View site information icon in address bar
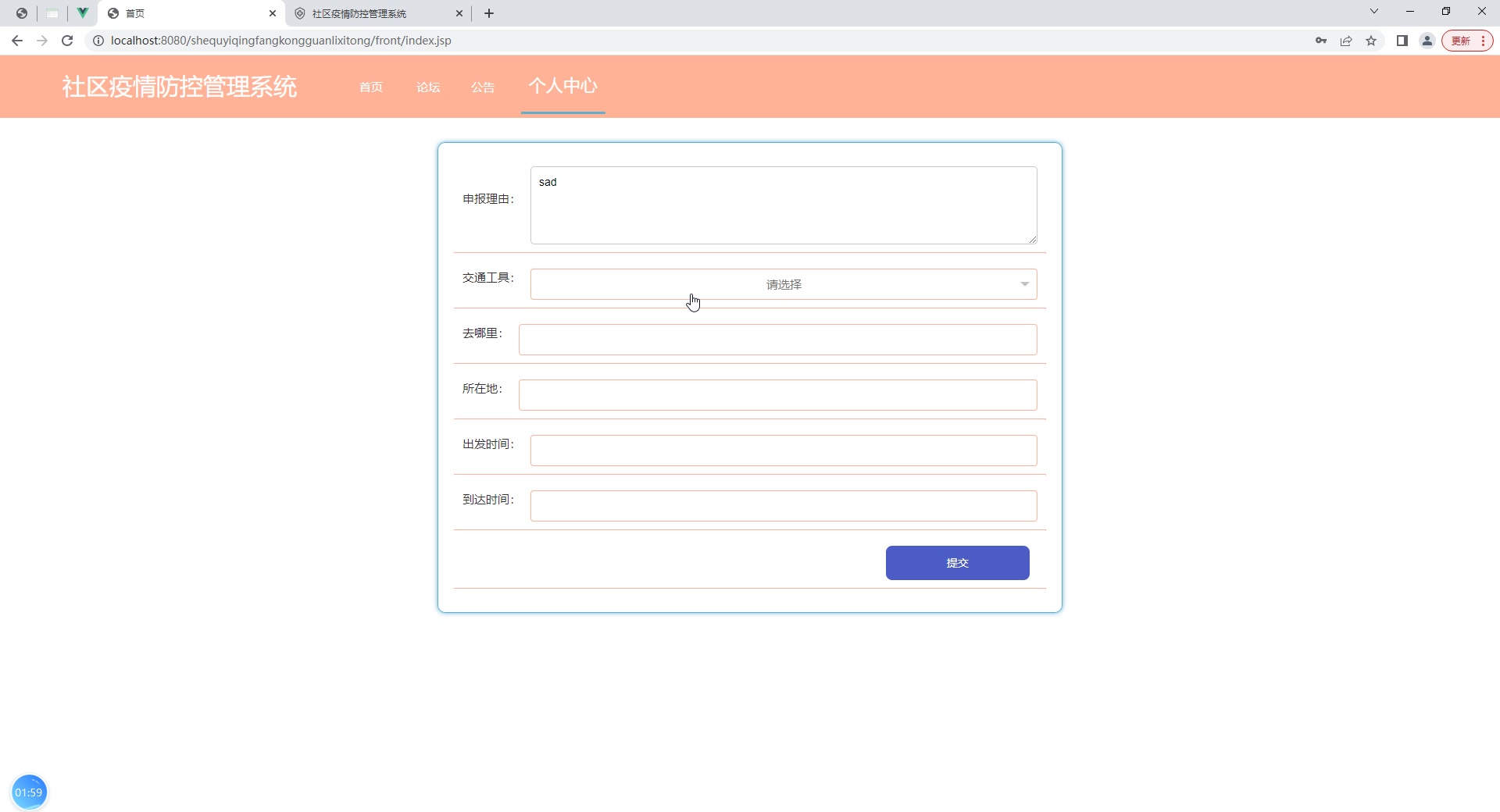 point(98,41)
